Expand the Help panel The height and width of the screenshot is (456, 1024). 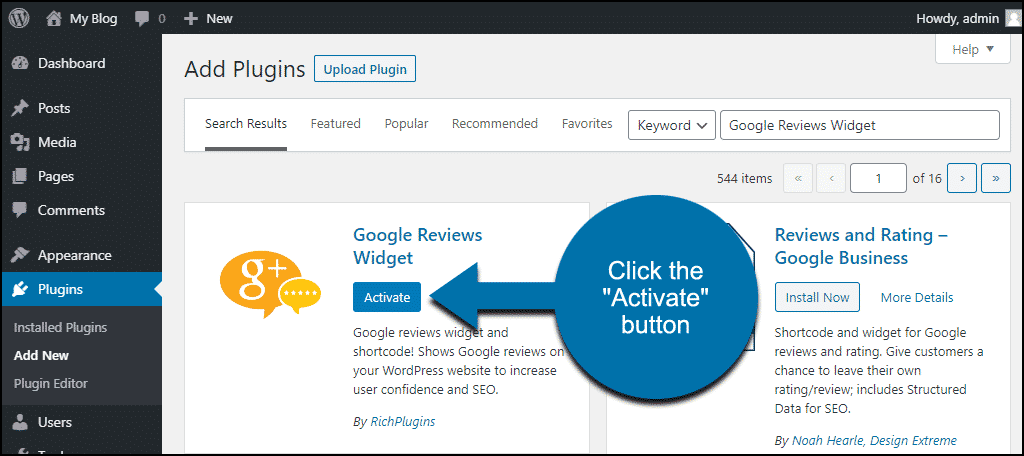972,50
